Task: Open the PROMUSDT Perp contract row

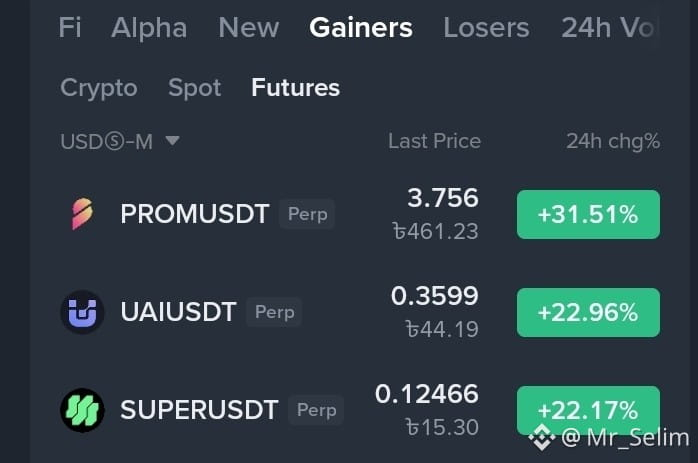Action: click(360, 214)
